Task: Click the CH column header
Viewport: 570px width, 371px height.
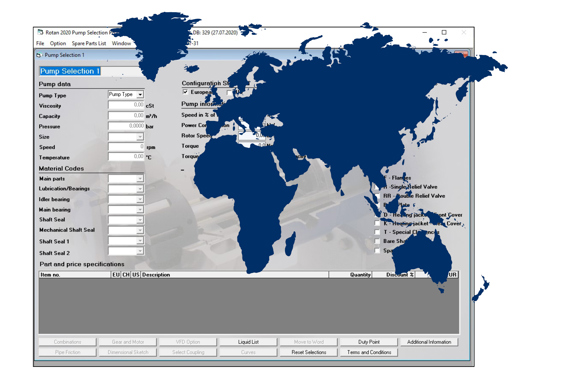Action: 126,275
